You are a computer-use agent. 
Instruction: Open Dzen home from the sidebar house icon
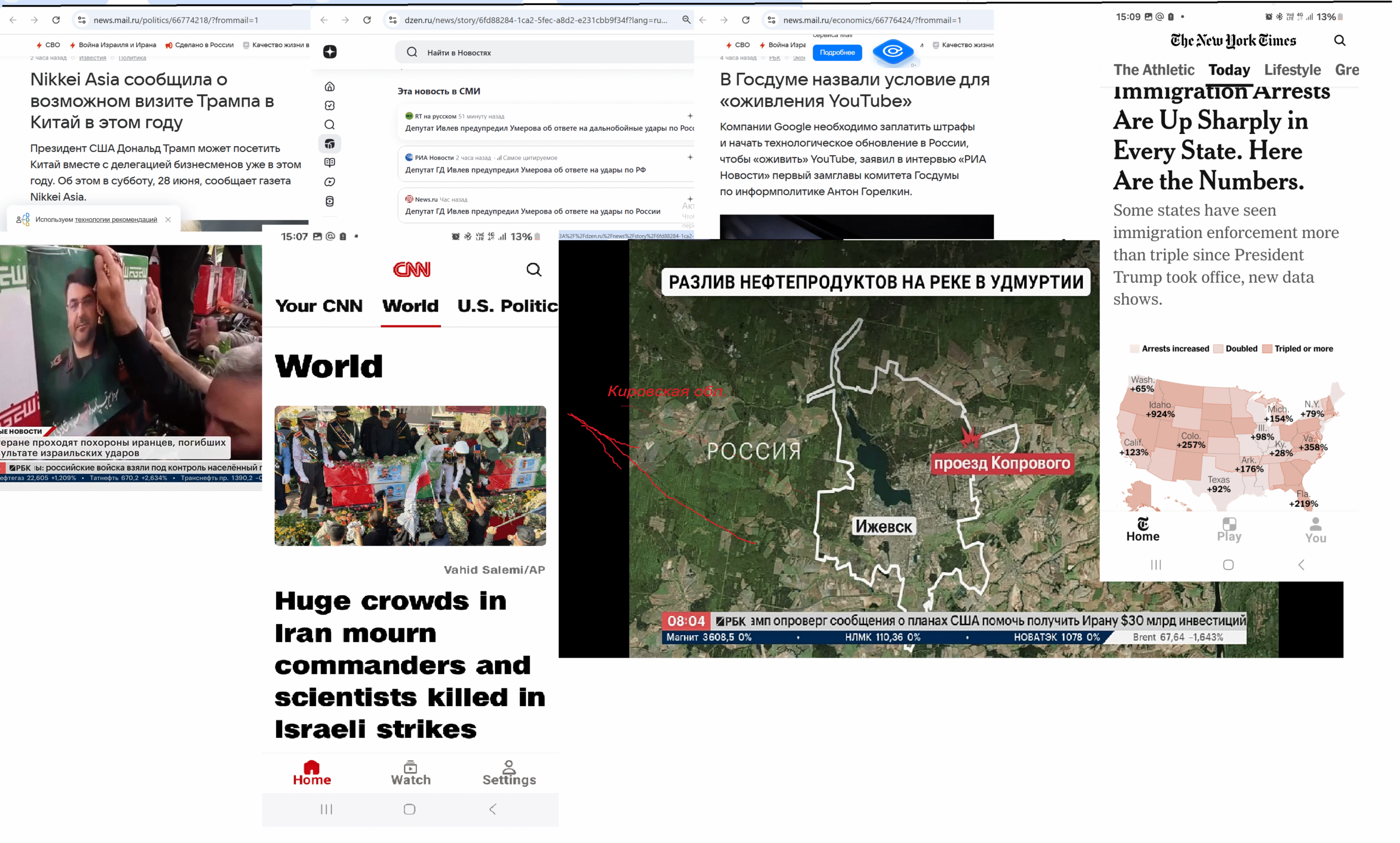tap(329, 86)
